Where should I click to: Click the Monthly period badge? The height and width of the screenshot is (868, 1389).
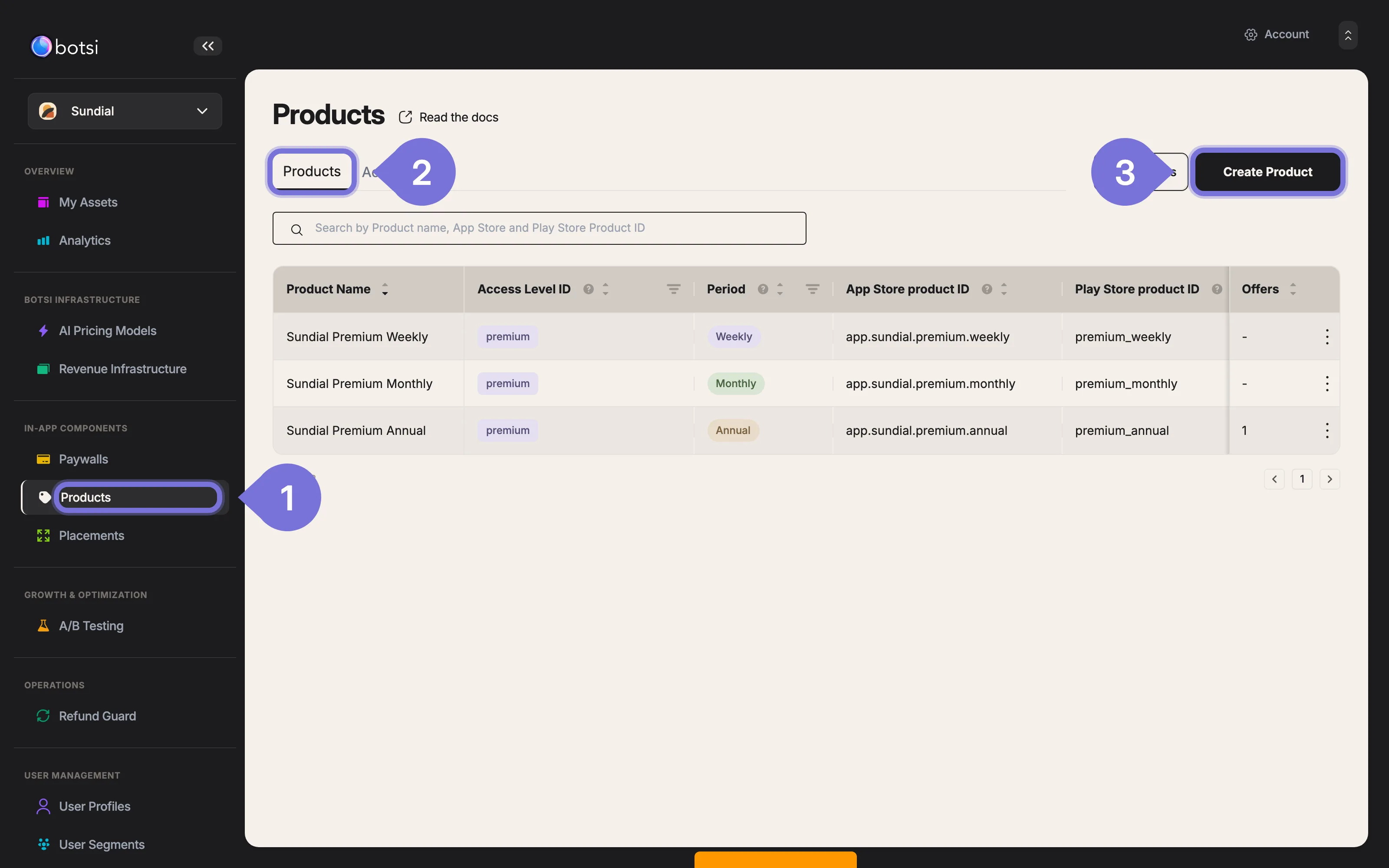736,384
